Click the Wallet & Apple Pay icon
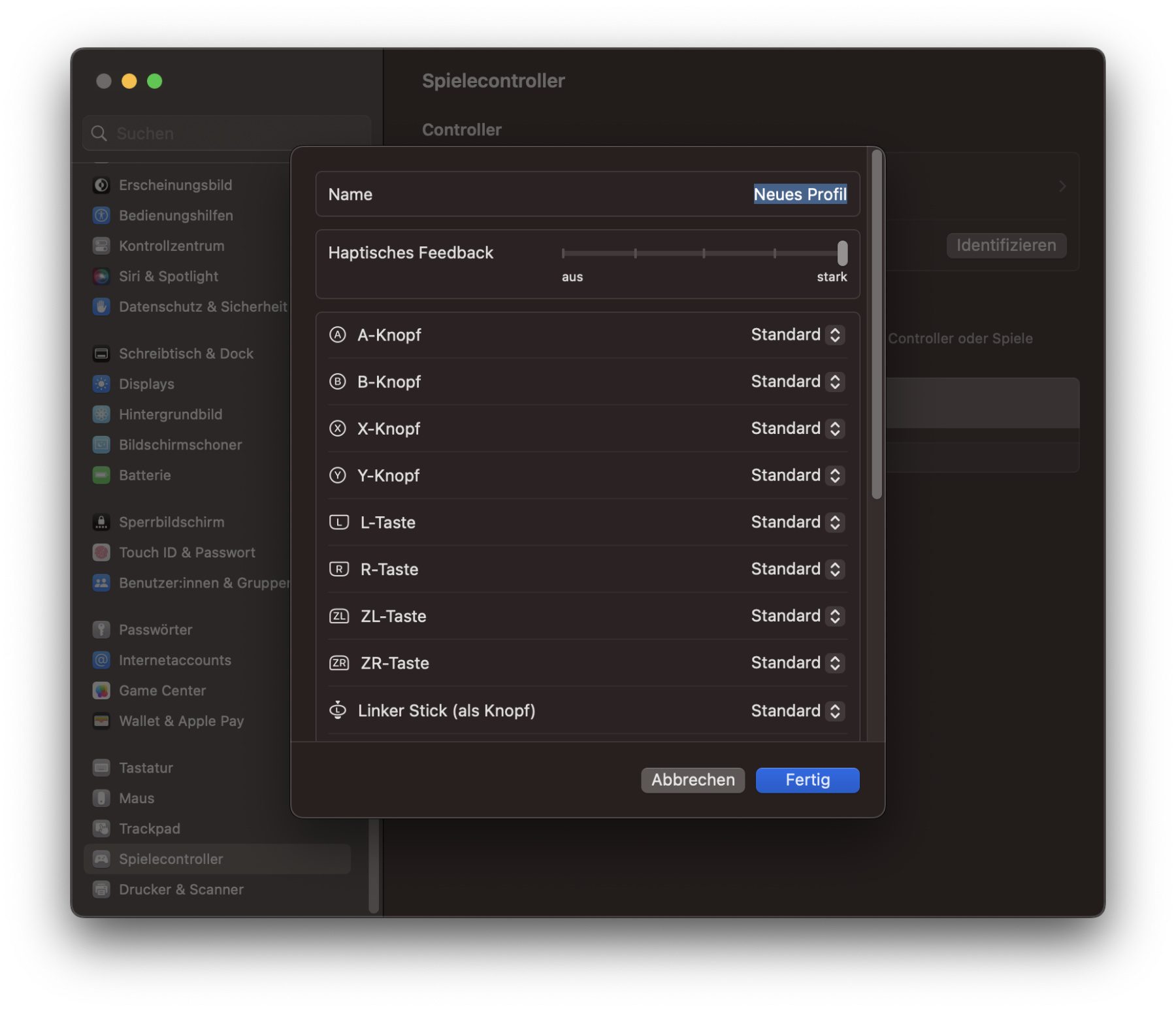 click(101, 721)
